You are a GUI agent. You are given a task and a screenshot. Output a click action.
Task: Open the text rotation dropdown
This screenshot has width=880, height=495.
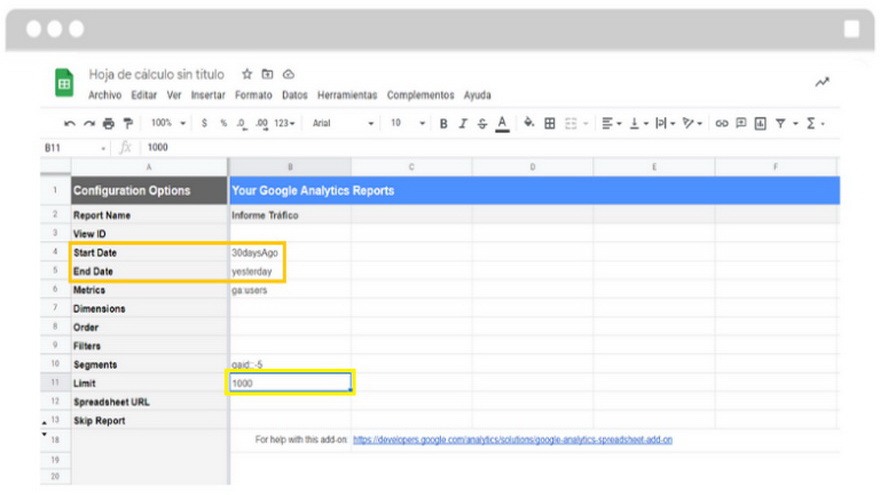692,123
